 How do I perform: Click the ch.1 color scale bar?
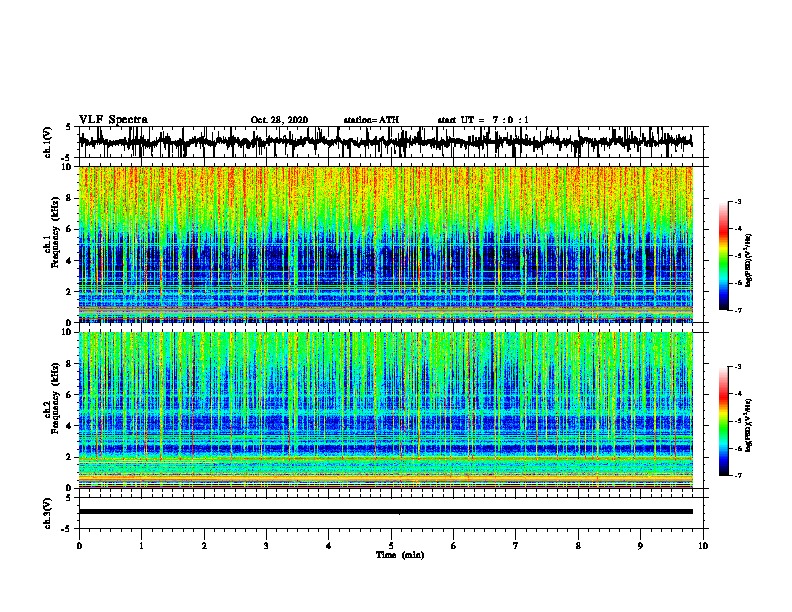coord(723,256)
